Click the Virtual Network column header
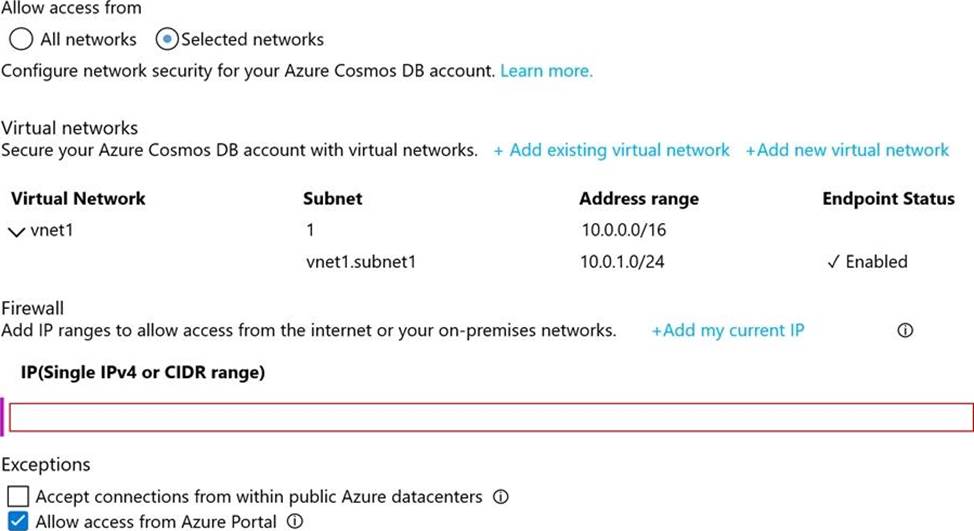This screenshot has height=531, width=974. tap(78, 198)
